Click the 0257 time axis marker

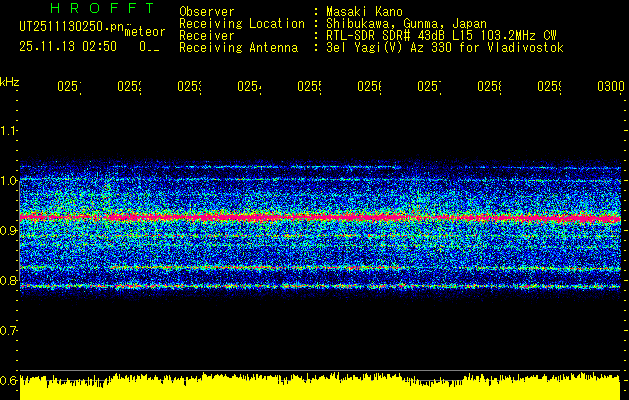[x=430, y=86]
